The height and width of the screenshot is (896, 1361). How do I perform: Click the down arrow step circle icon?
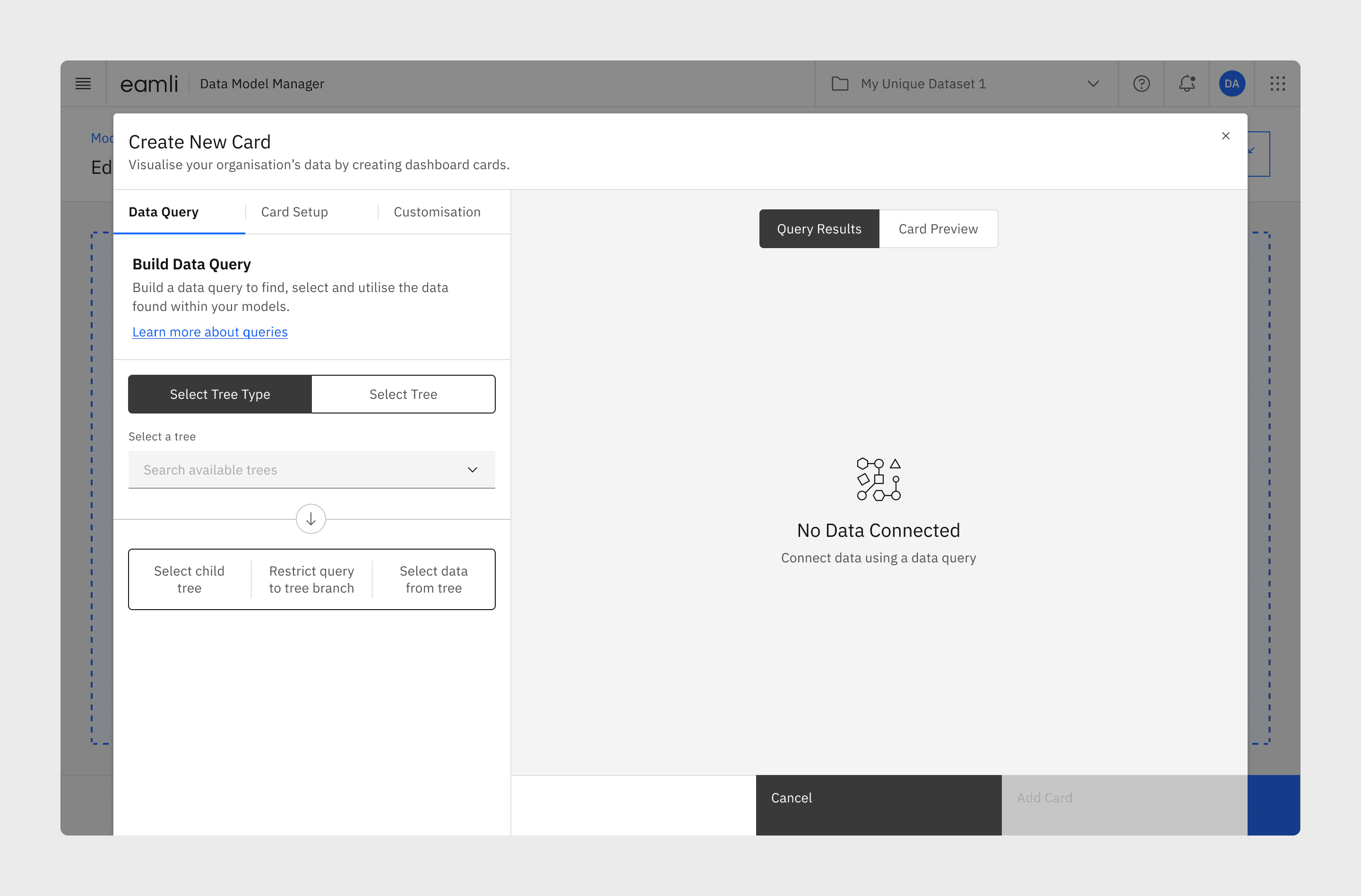(310, 518)
